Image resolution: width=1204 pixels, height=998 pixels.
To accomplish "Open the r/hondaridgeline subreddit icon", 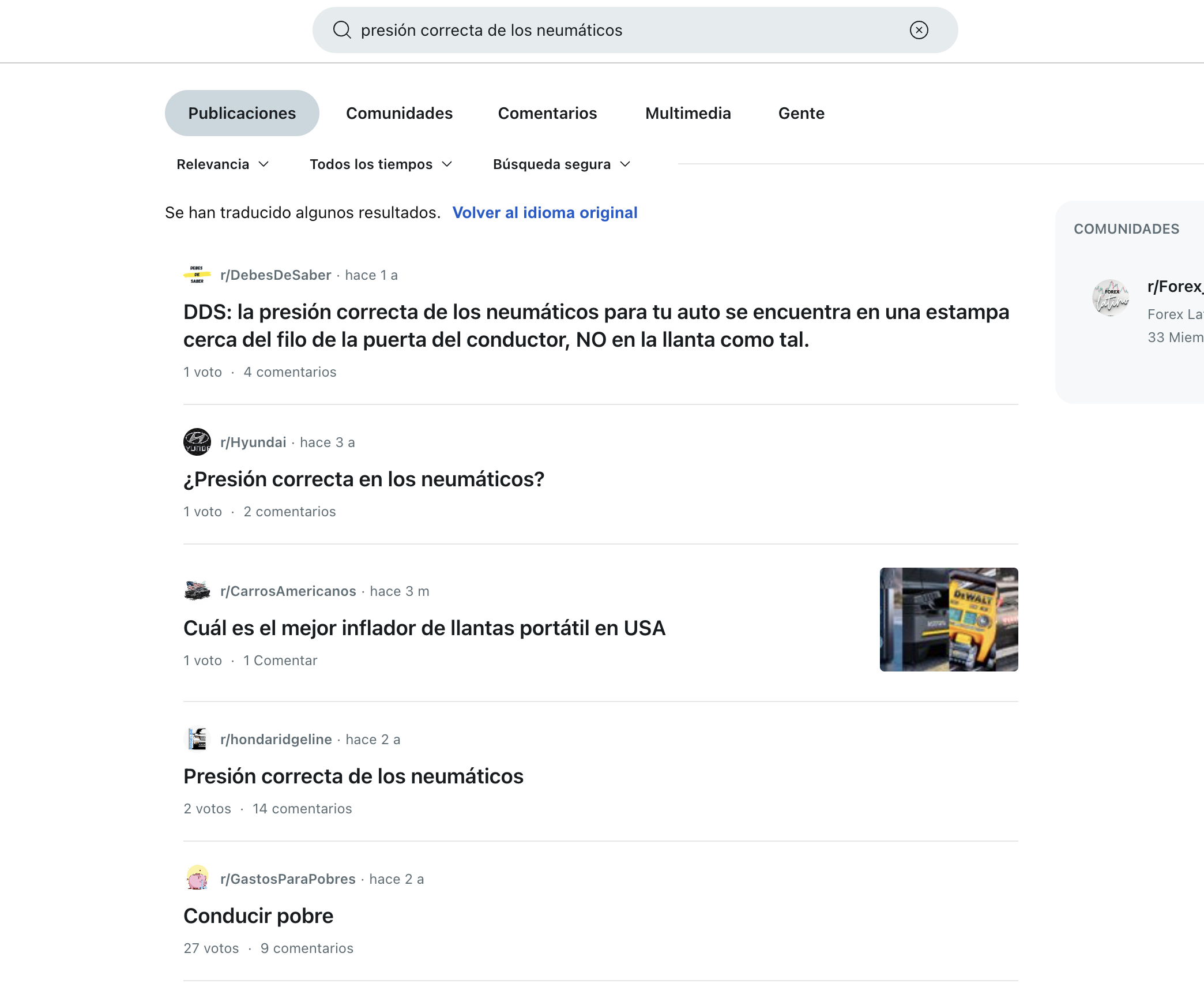I will [197, 739].
